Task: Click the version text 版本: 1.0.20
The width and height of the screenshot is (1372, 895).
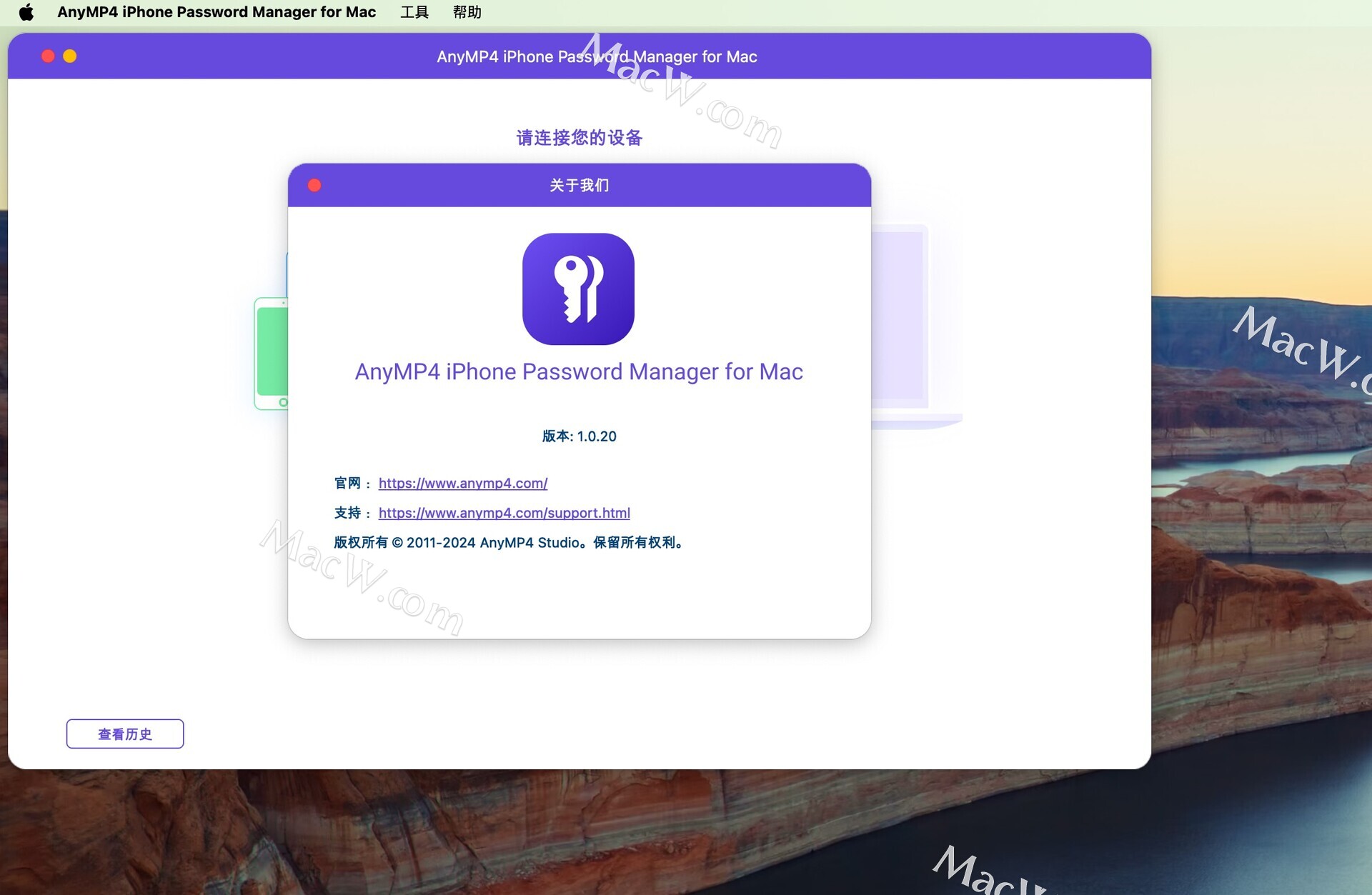Action: click(x=579, y=436)
